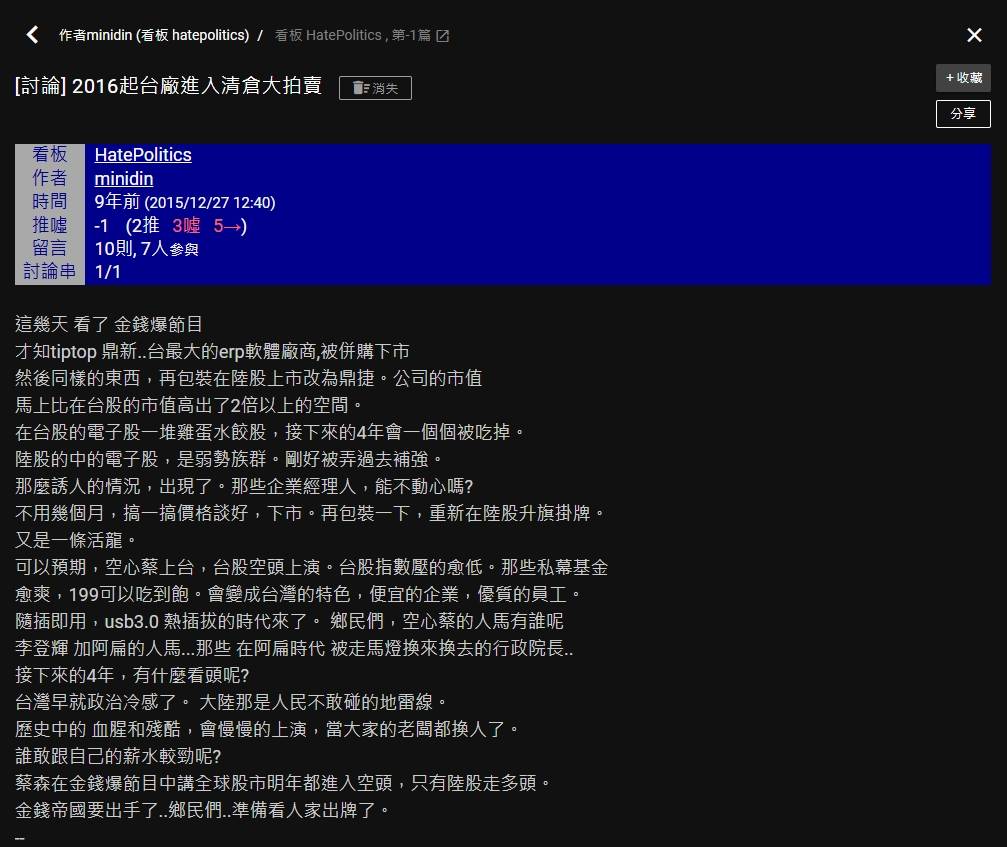The width and height of the screenshot is (1007, 847).
Task: Click the 3噓 boo count
Action: pyautogui.click(x=186, y=225)
